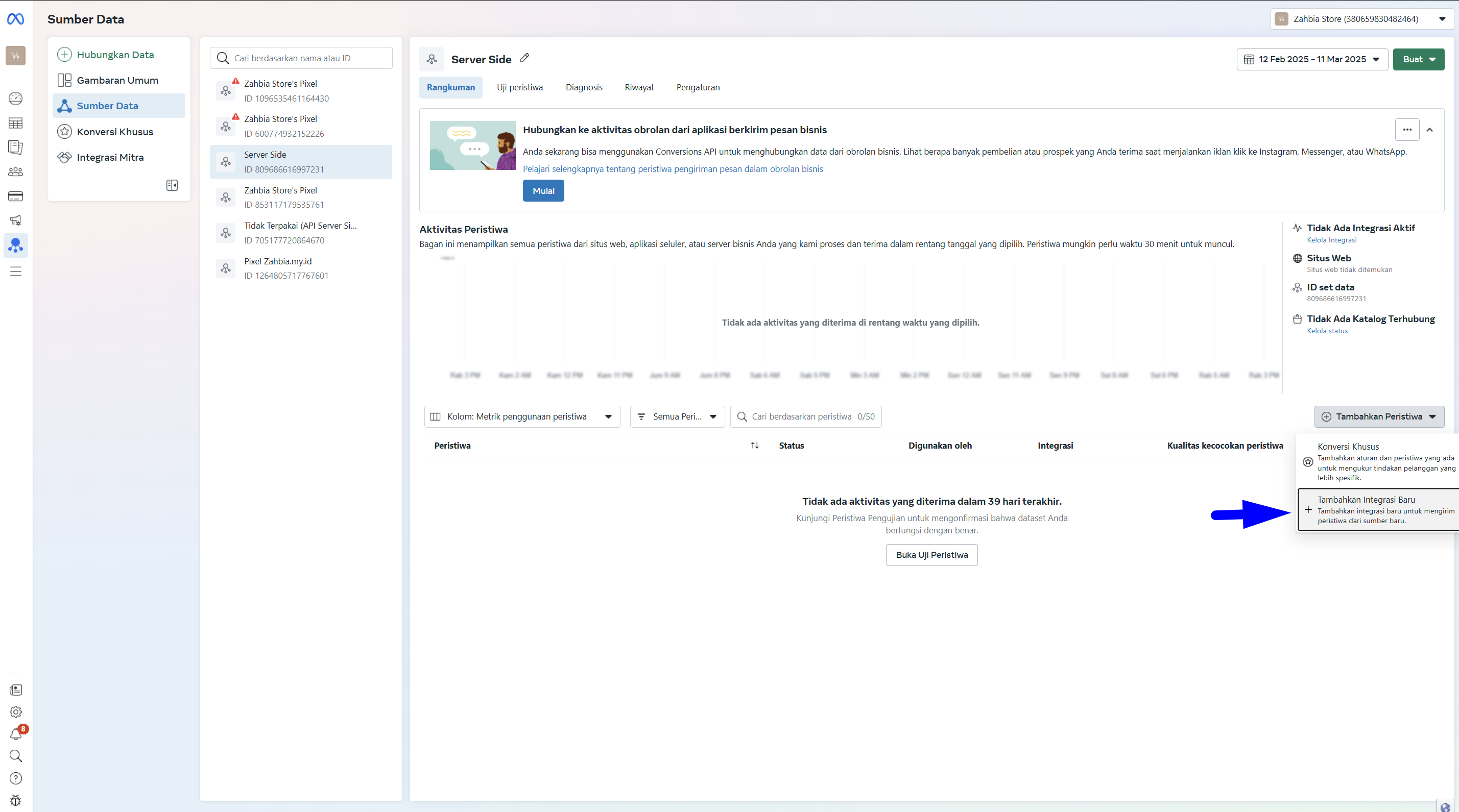Click the ID set data value 809686616997231
Image resolution: width=1459 pixels, height=812 pixels.
[1336, 299]
